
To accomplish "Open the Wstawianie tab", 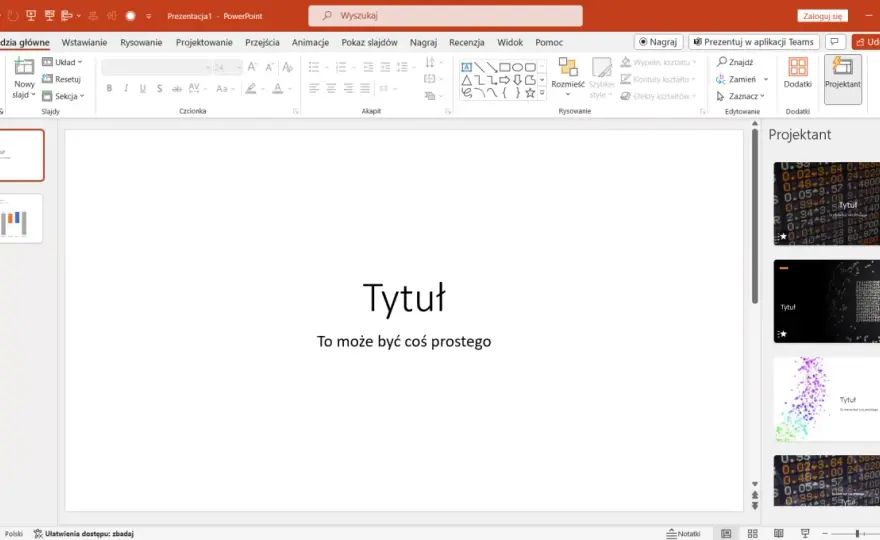I will [84, 42].
